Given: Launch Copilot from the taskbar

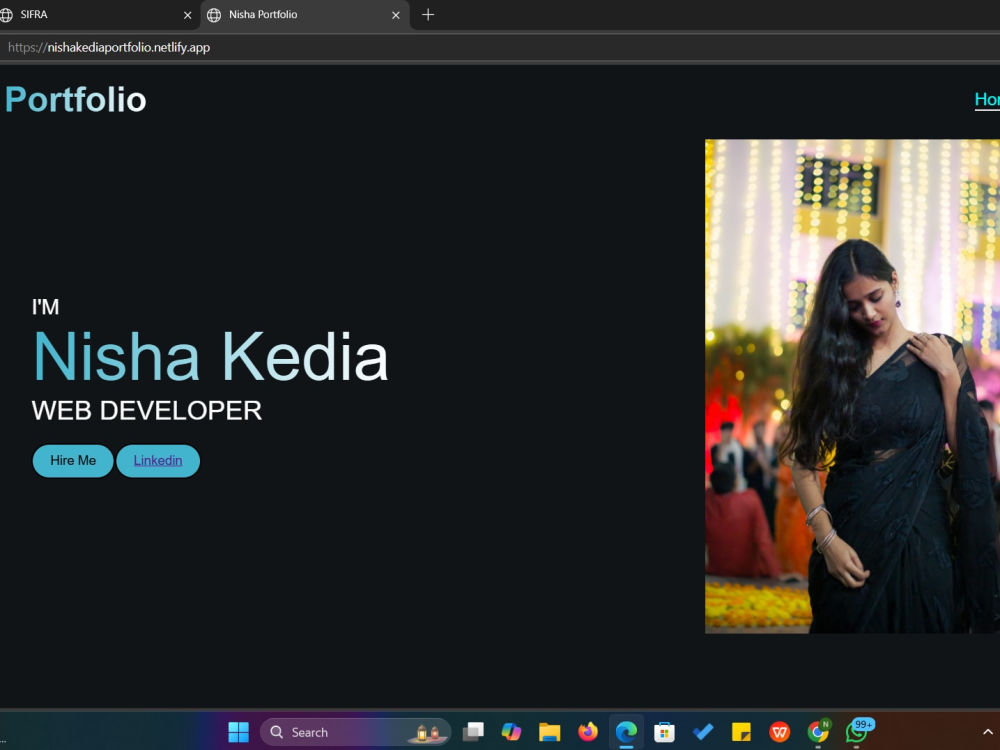Looking at the screenshot, I should (x=511, y=732).
